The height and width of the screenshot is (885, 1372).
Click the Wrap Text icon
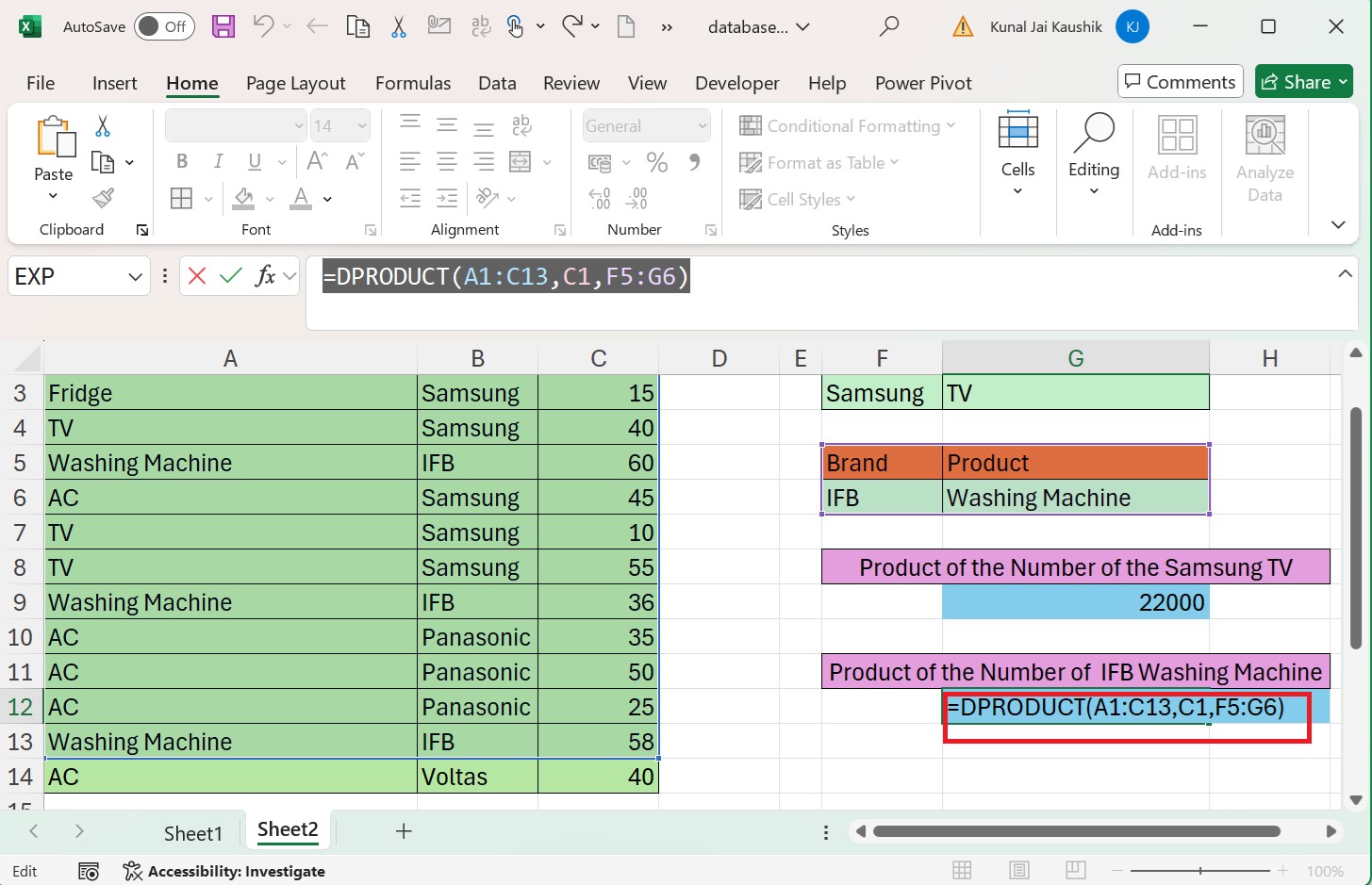(x=522, y=124)
